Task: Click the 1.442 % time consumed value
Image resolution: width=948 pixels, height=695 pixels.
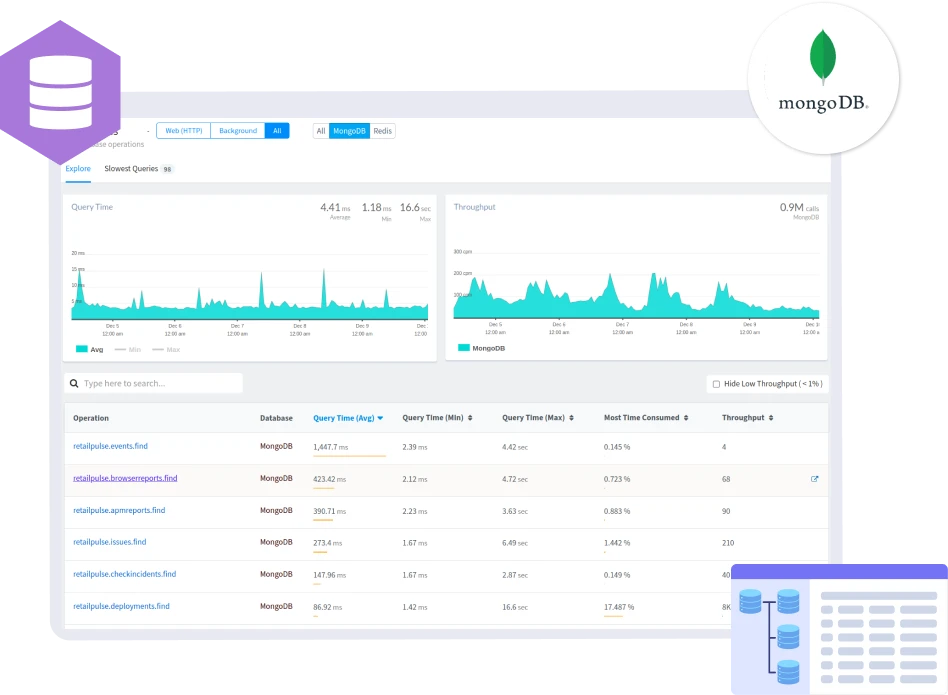Action: (x=617, y=543)
